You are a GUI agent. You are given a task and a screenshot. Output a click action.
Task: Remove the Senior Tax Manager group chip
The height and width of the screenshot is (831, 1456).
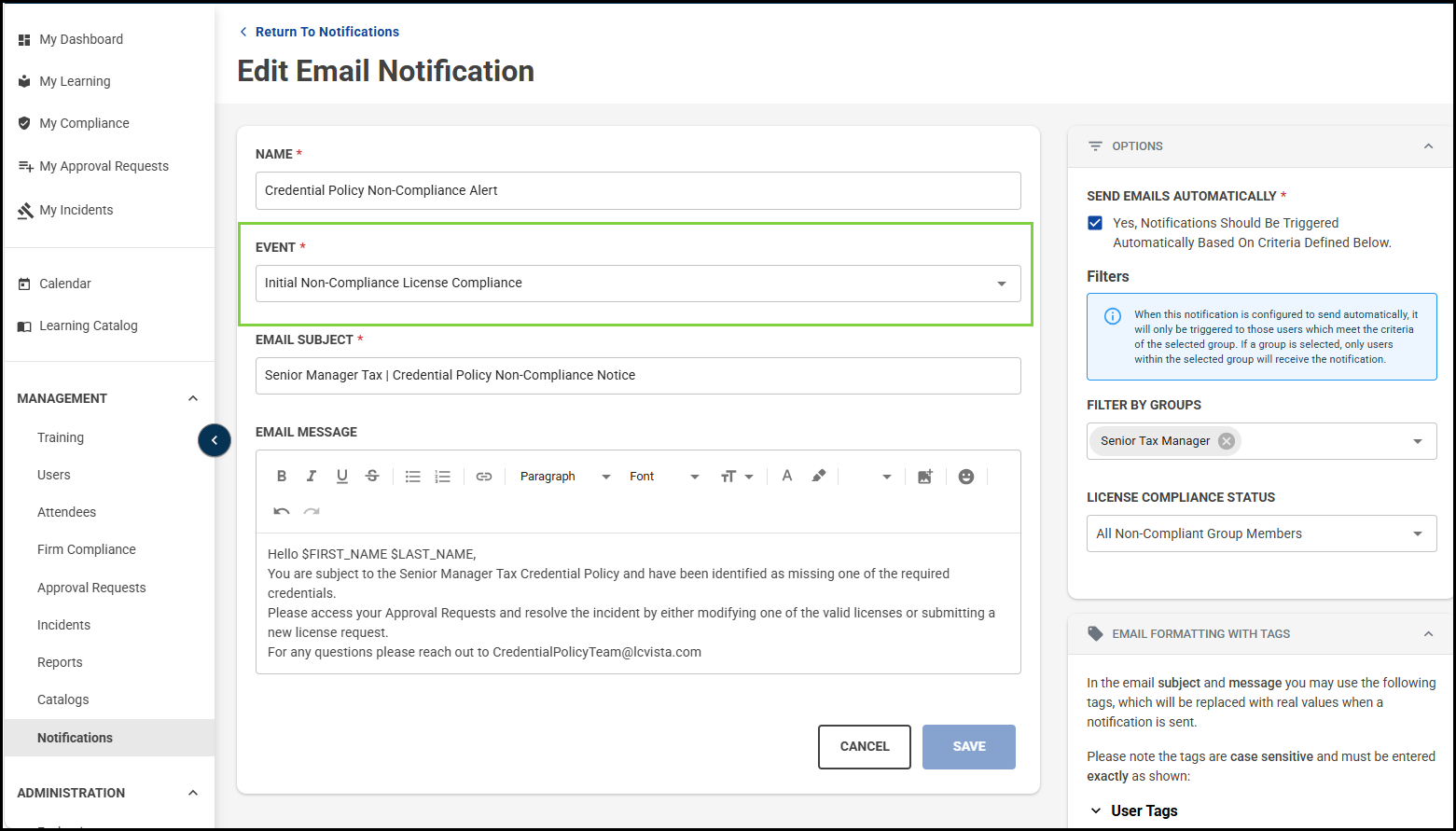coord(1227,441)
